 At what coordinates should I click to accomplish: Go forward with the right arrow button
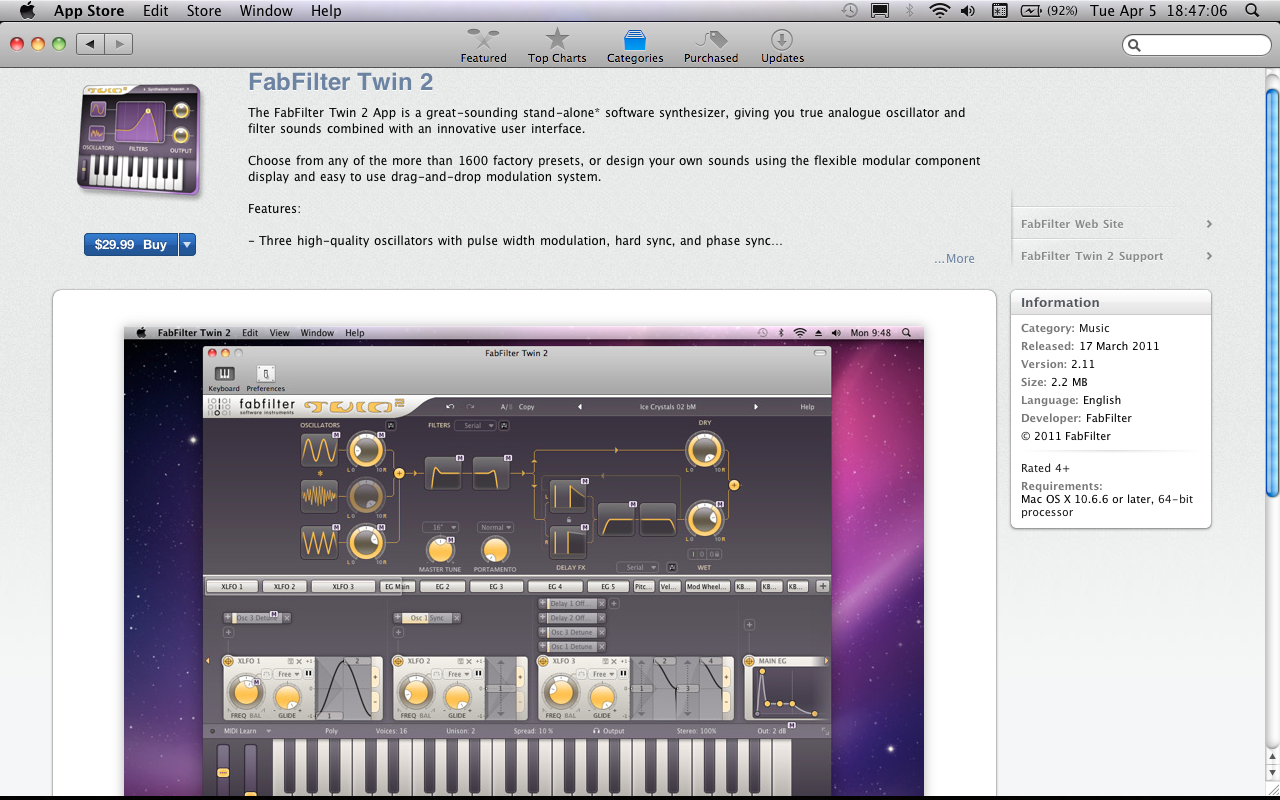(x=119, y=44)
